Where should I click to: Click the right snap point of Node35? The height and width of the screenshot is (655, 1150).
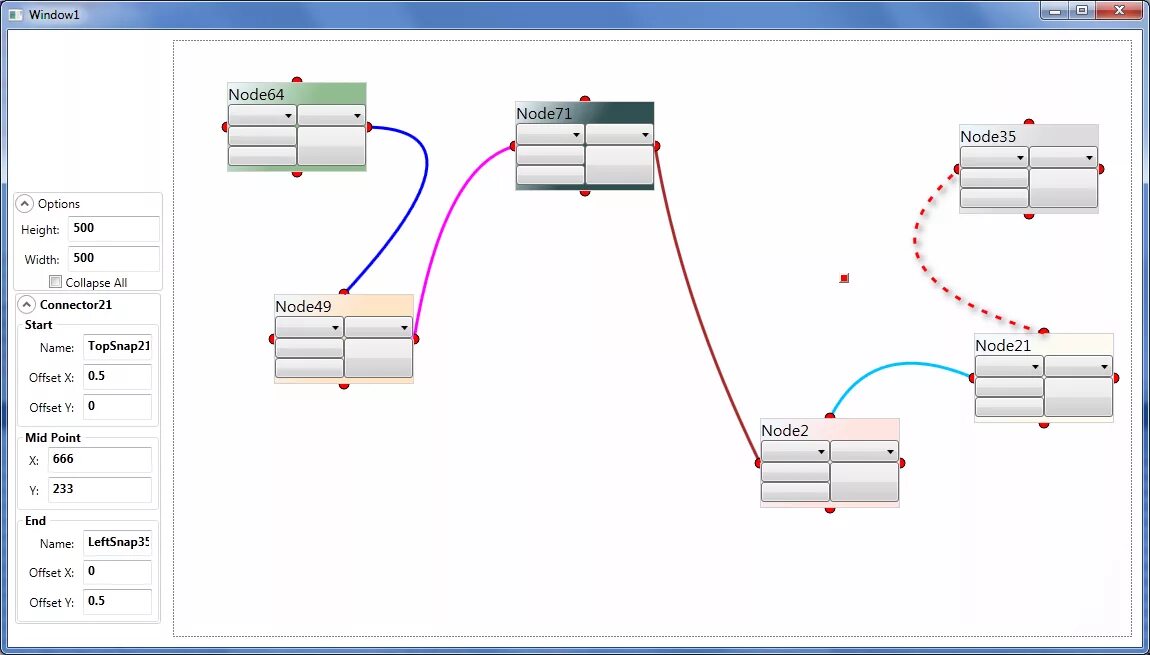pyautogui.click(x=1100, y=169)
